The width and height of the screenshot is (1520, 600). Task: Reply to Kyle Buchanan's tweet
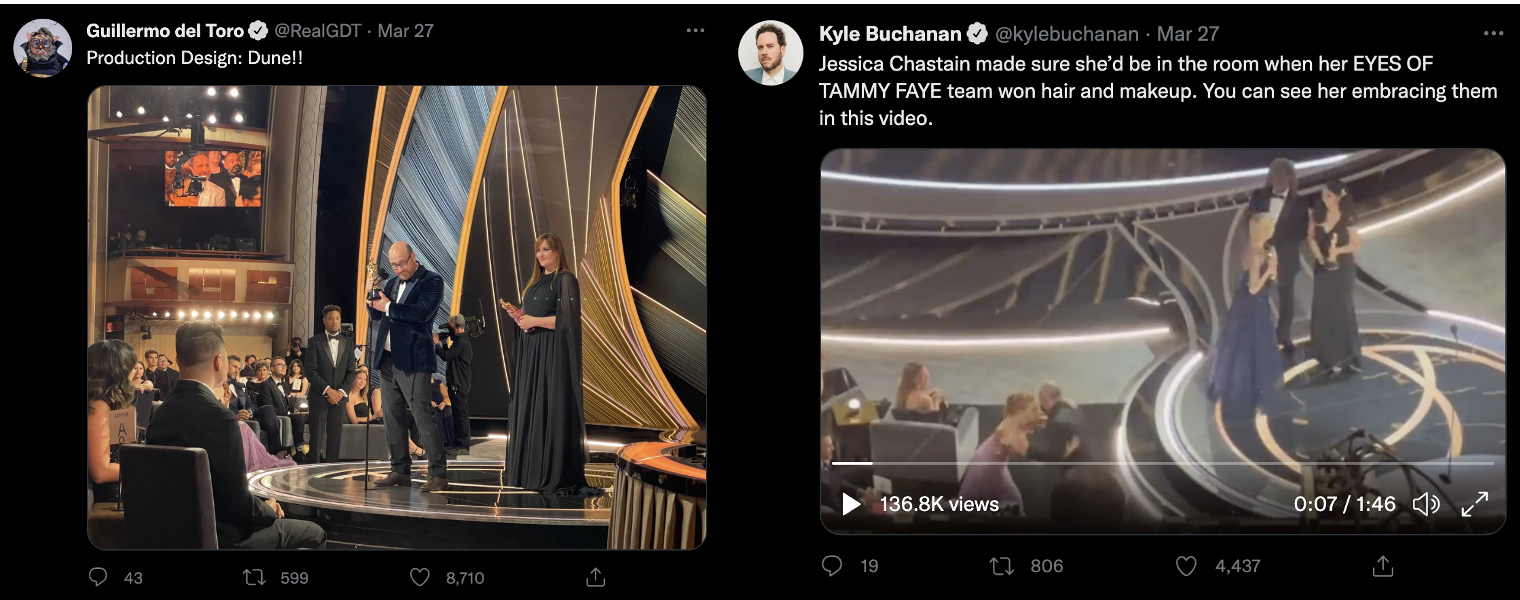click(x=832, y=566)
